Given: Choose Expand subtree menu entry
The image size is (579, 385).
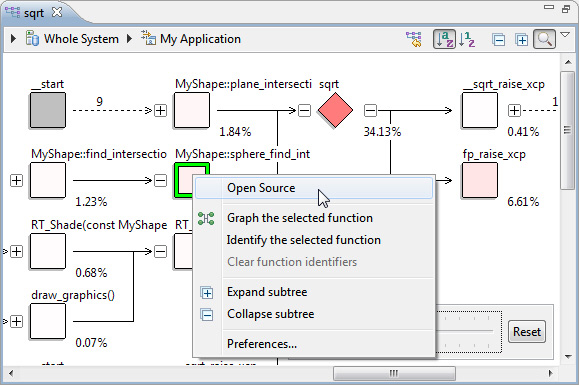Looking at the screenshot, I should [x=314, y=292].
